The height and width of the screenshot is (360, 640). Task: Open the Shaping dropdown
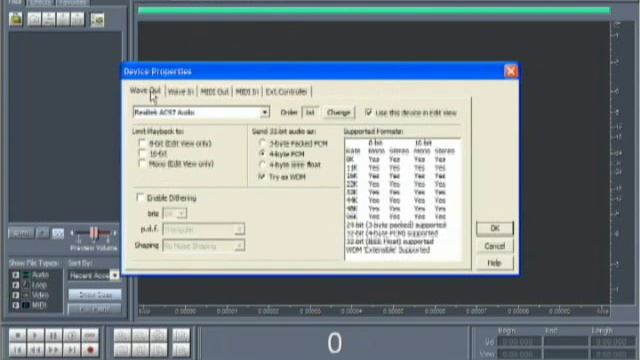(240, 246)
